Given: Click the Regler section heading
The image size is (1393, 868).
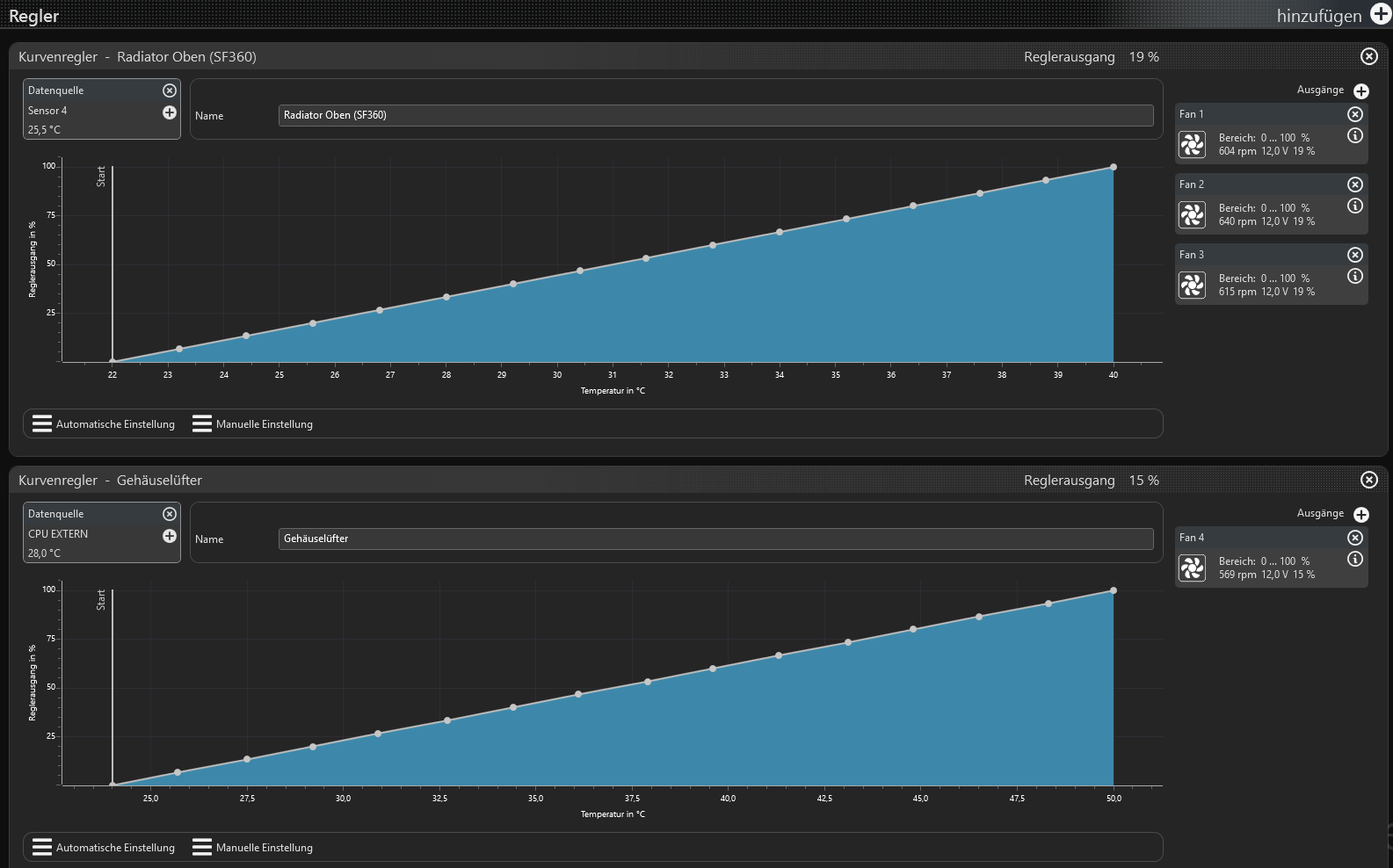Looking at the screenshot, I should [x=33, y=16].
